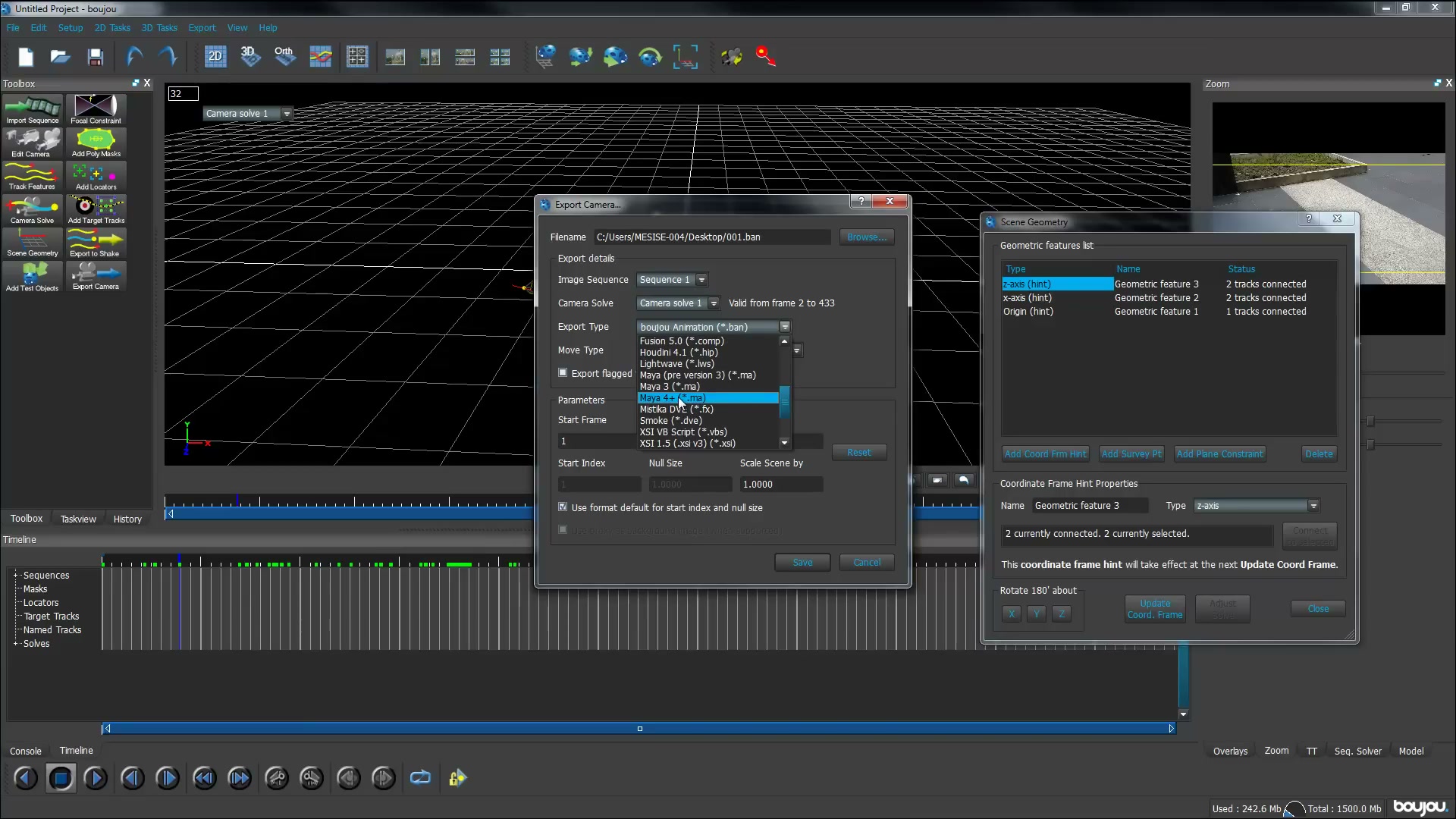Open the 3D Tasks menu
The image size is (1456, 819).
coord(159,27)
